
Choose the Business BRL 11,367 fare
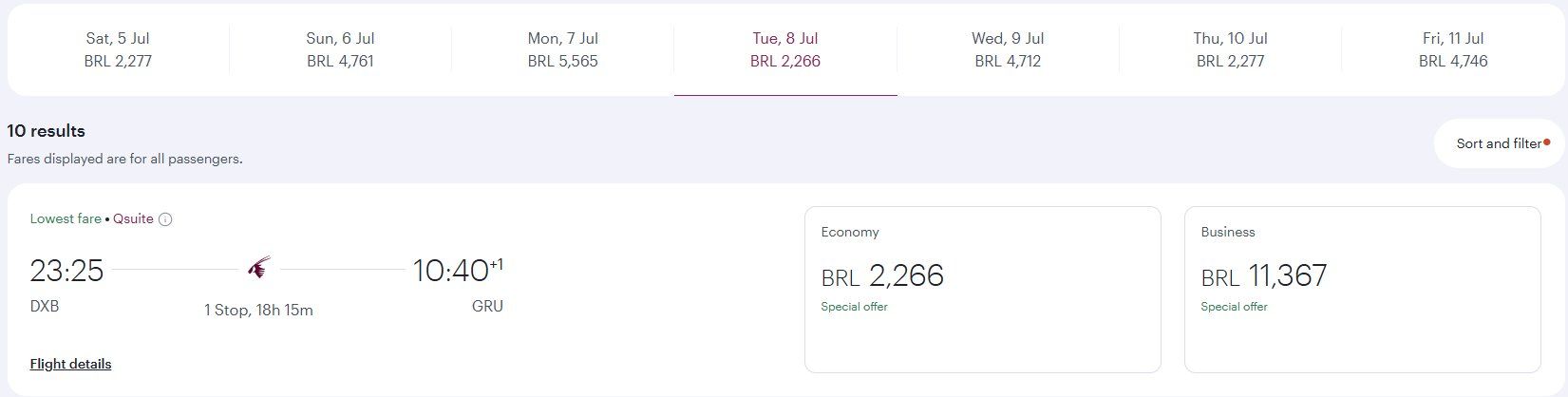click(1362, 290)
